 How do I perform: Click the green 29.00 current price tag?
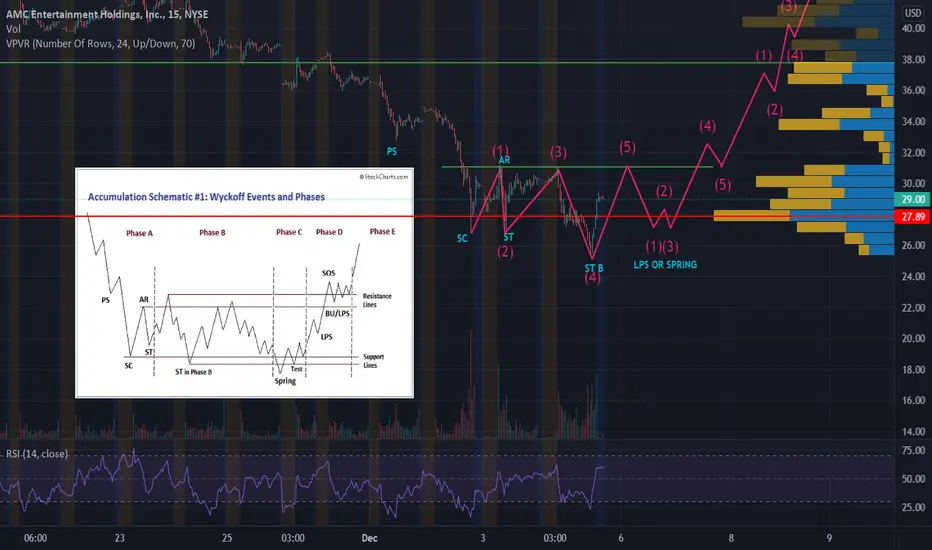coord(912,199)
